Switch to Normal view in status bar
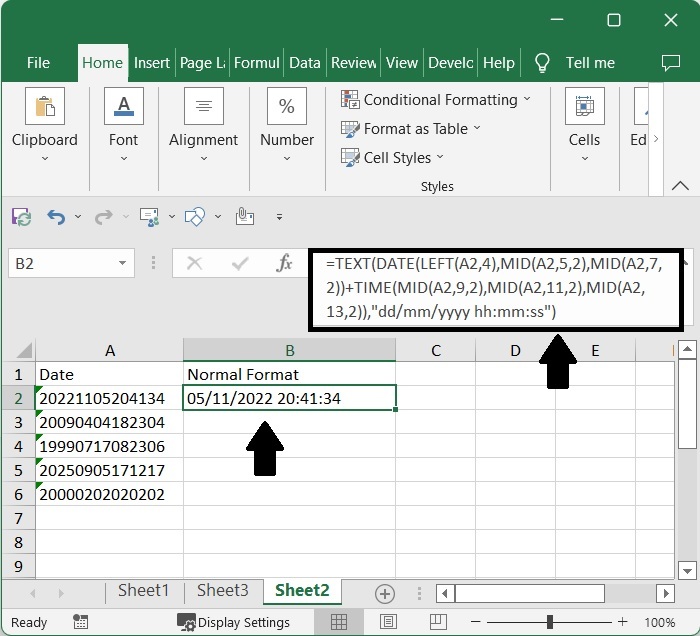Image resolution: width=700 pixels, height=636 pixels. (339, 622)
